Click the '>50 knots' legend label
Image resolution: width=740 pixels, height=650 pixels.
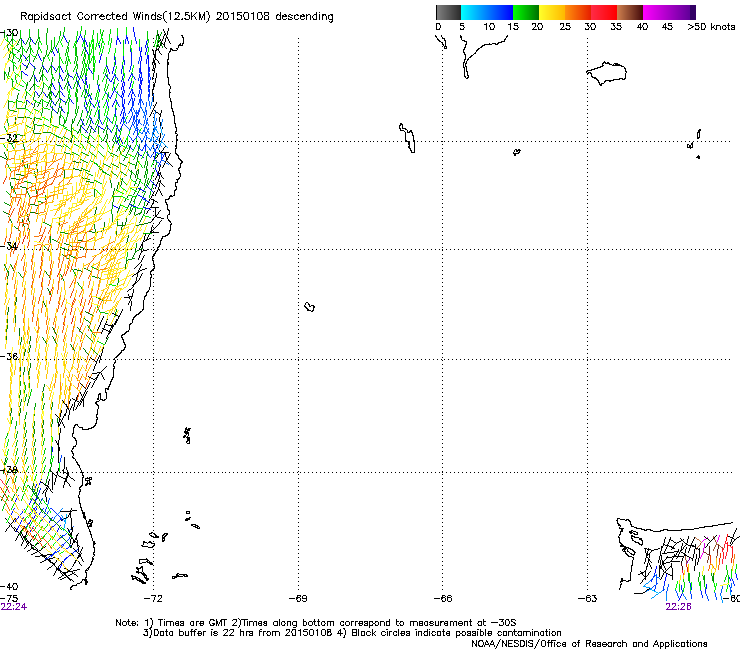(x=711, y=27)
